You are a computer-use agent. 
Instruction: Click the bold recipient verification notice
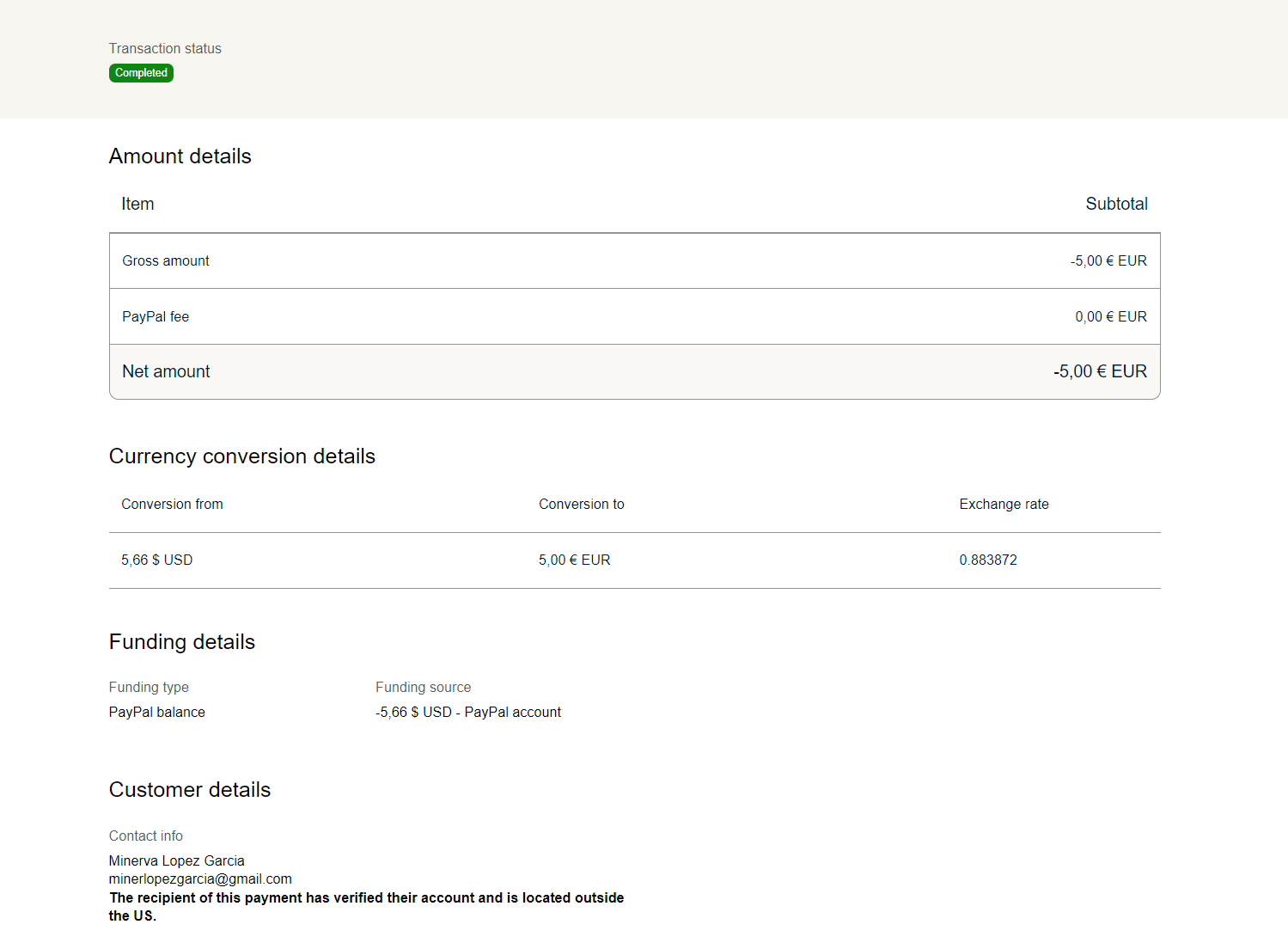366,897
